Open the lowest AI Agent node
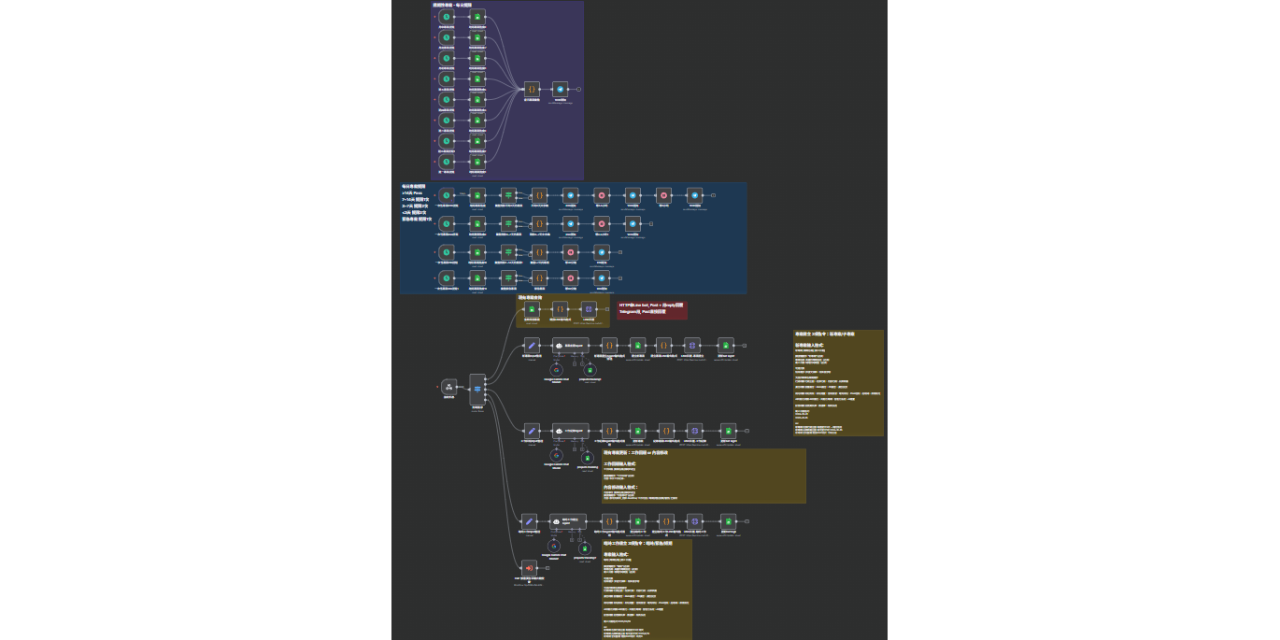 (568, 521)
